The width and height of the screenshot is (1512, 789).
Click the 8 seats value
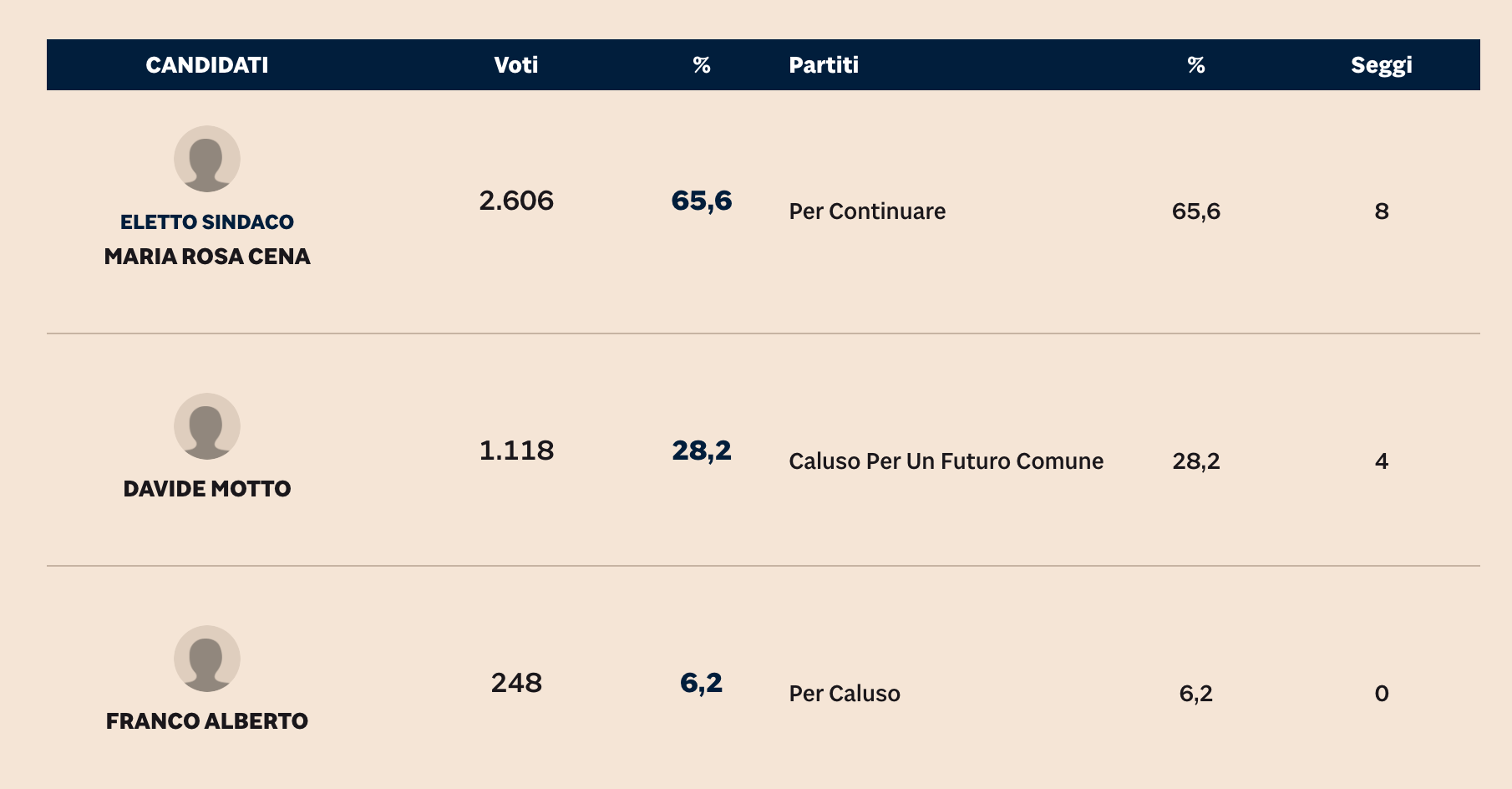pyautogui.click(x=1382, y=211)
